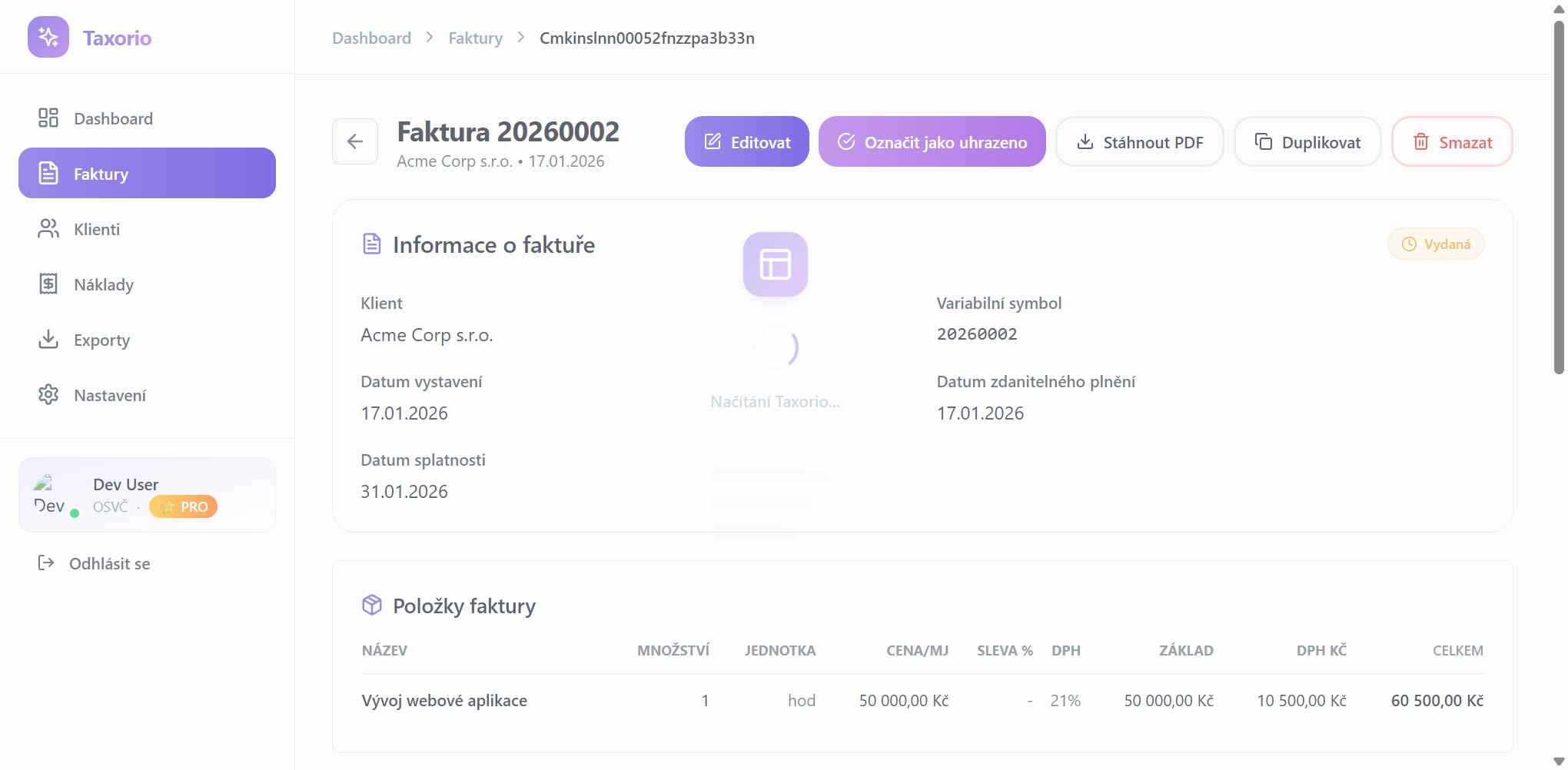Click the Nastavení gear icon in sidebar

(x=48, y=394)
